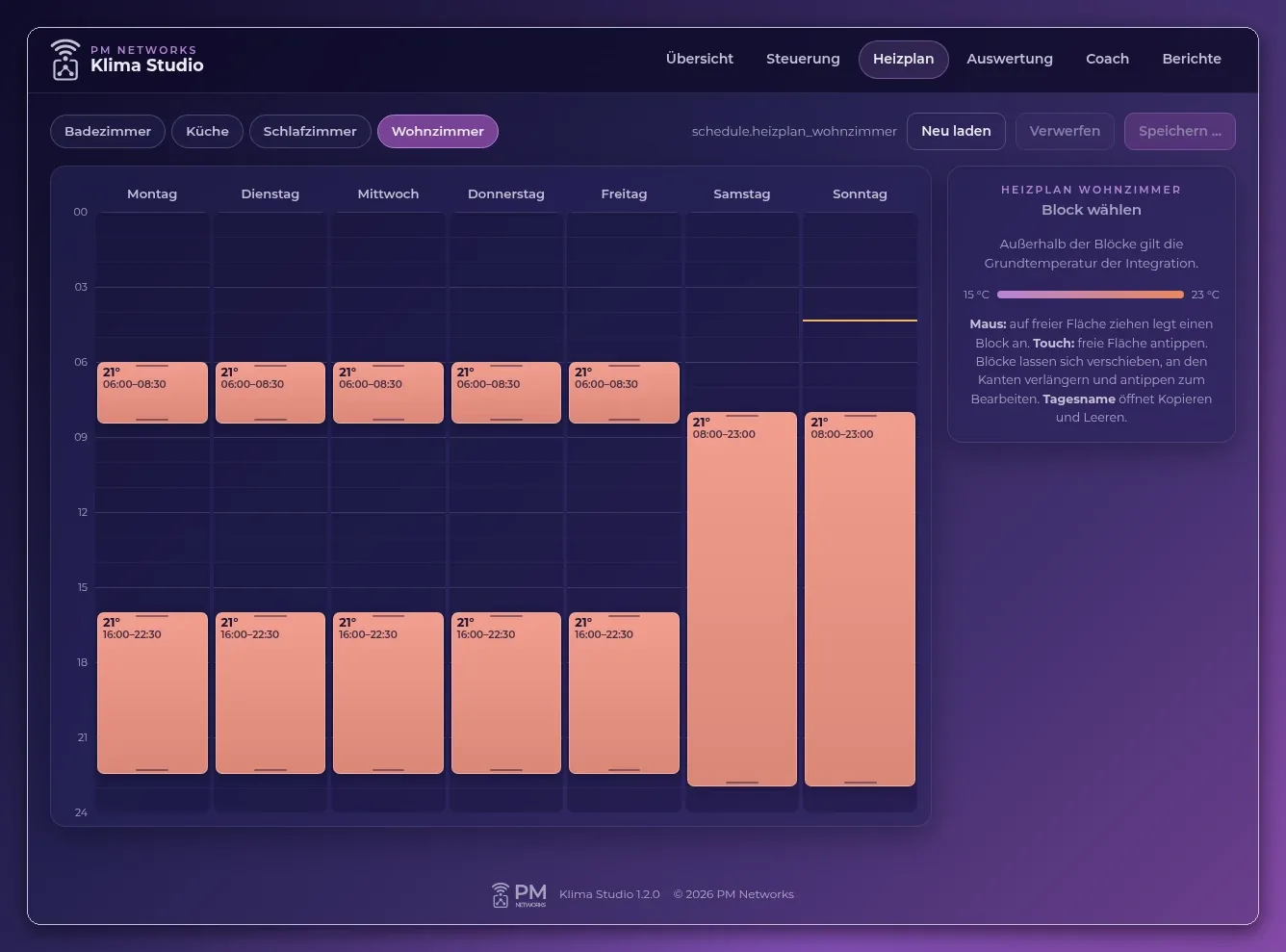Click the 'Klima Studio 1.2.0' version text

click(x=609, y=894)
